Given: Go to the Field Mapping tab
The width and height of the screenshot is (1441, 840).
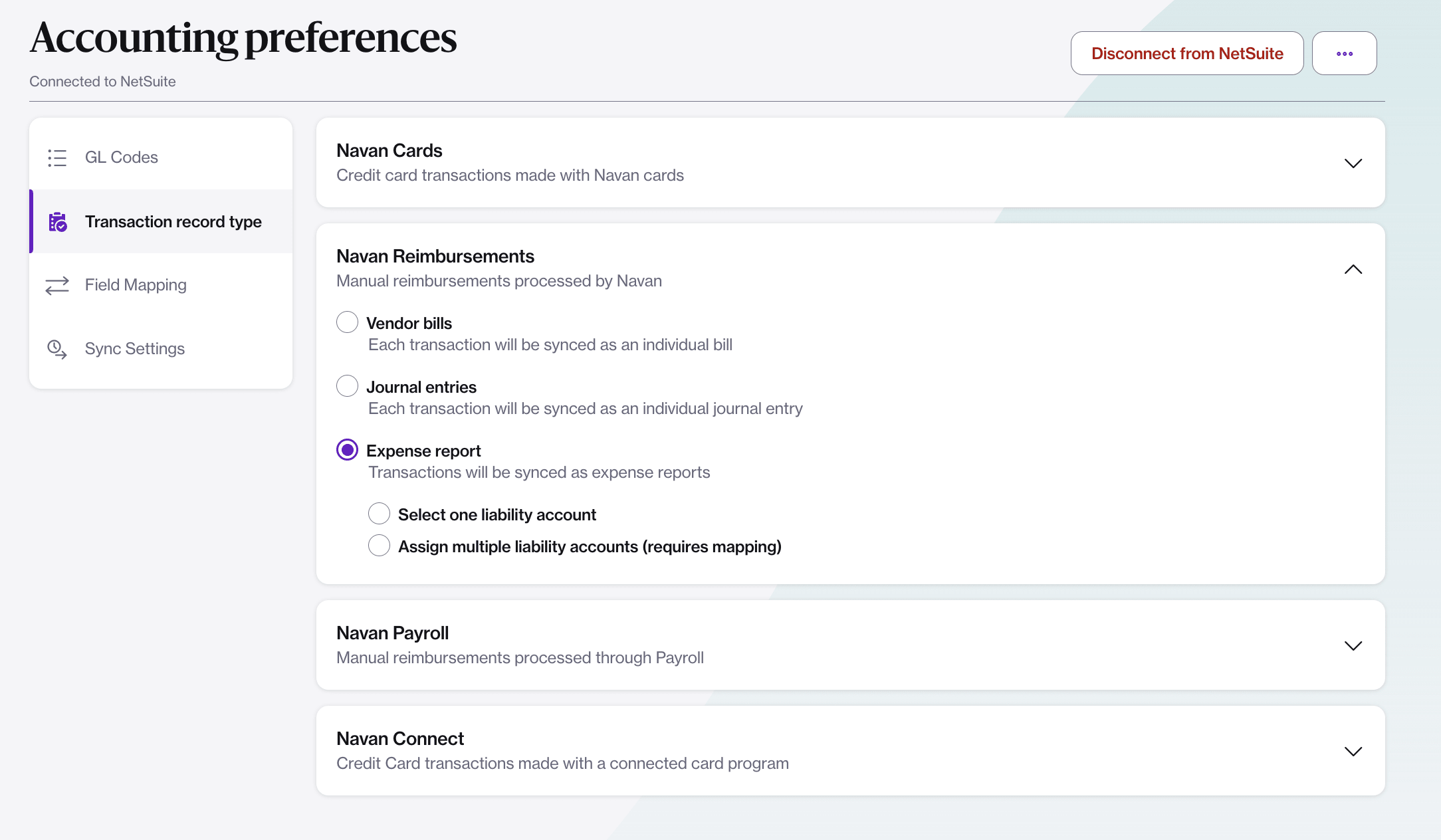Looking at the screenshot, I should tap(161, 285).
